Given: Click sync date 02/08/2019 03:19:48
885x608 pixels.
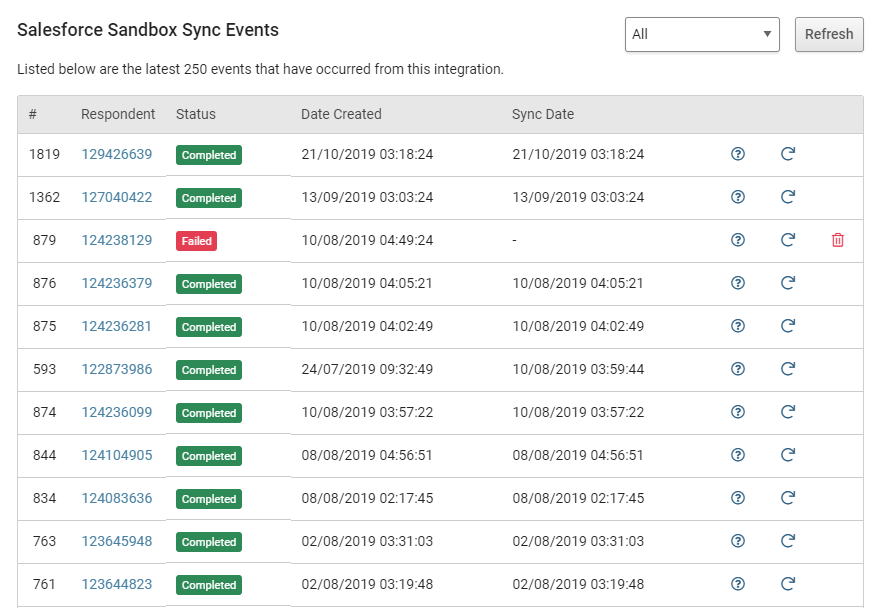Looking at the screenshot, I should point(578,584).
